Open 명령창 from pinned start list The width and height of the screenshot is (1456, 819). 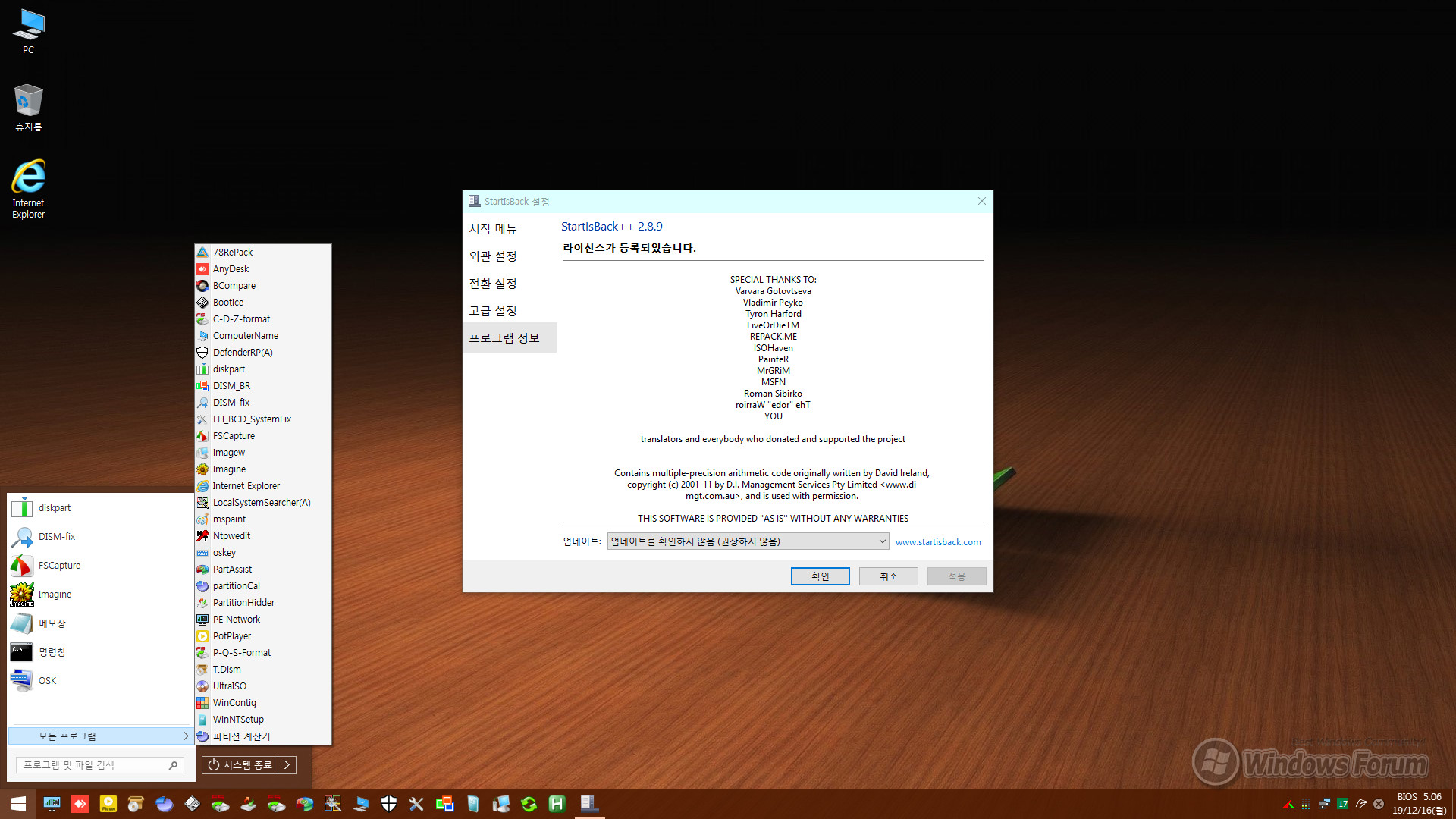click(100, 652)
